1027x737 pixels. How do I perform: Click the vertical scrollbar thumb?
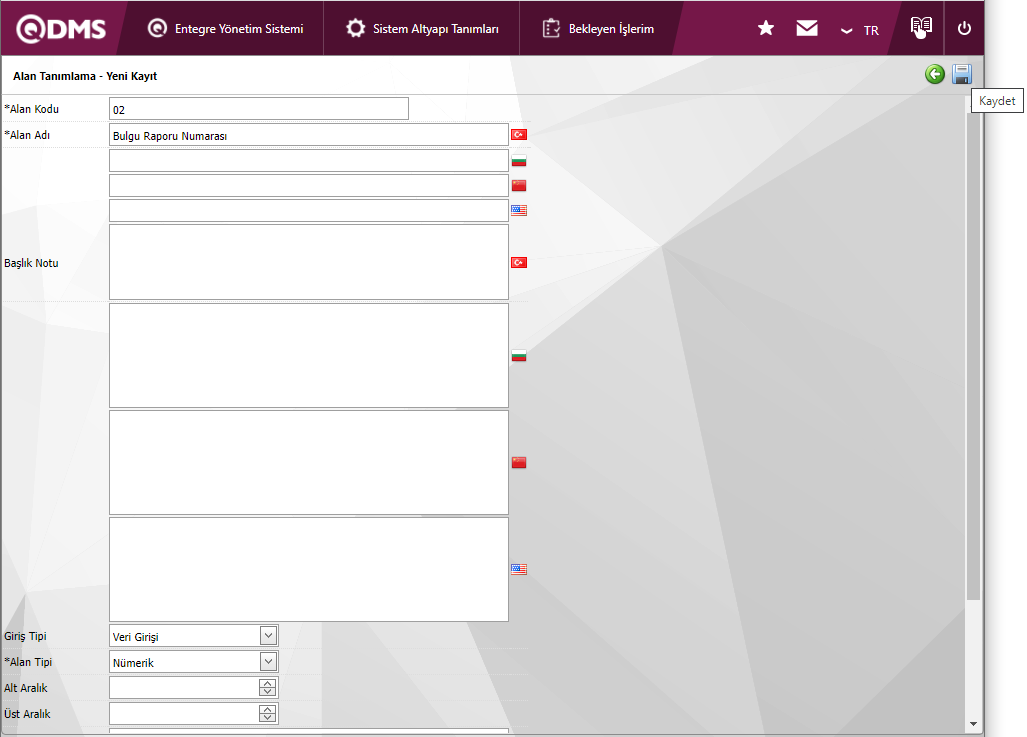coord(973,356)
